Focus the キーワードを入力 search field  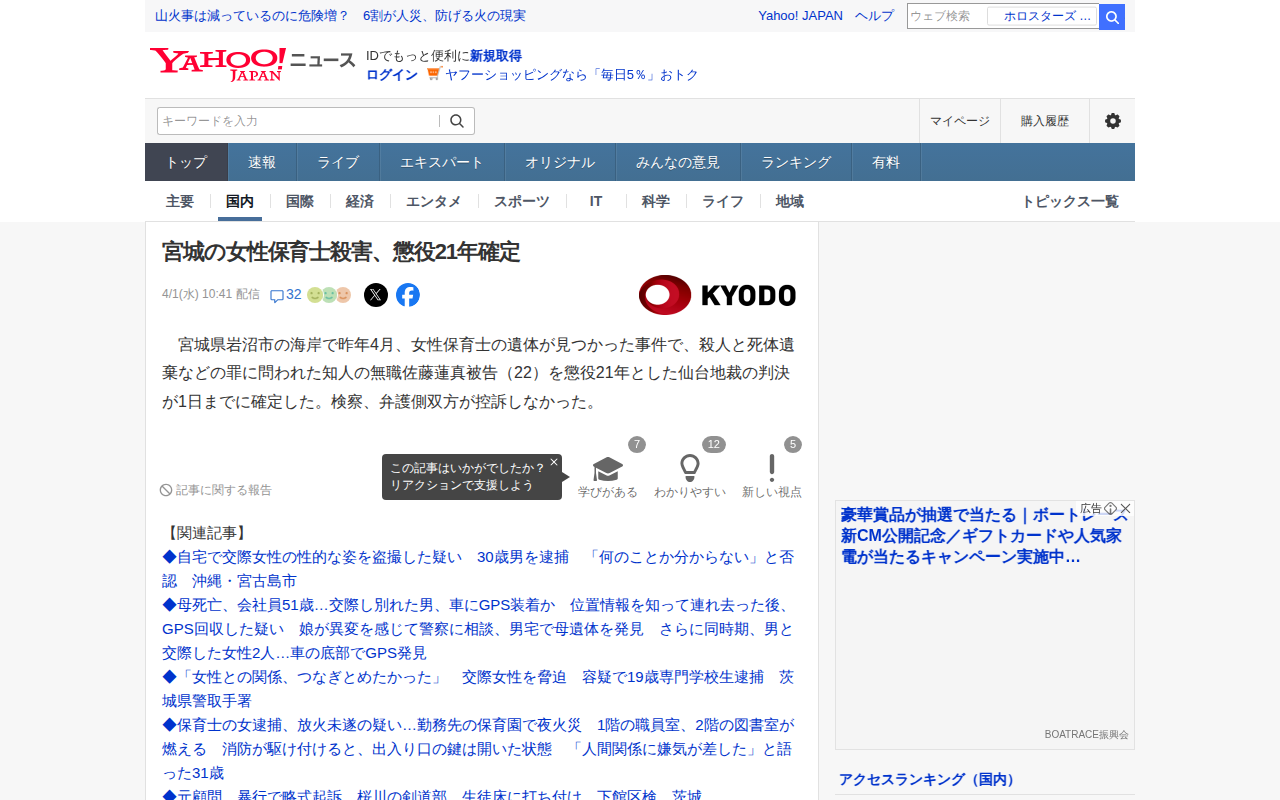coord(298,121)
